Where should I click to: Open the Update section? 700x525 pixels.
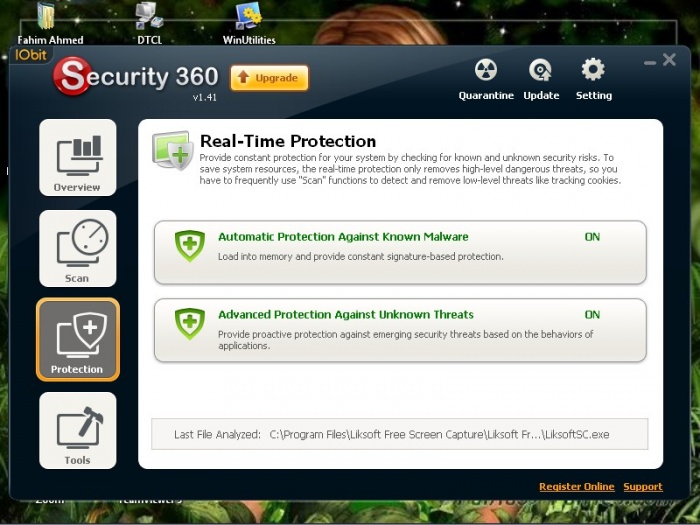point(541,79)
